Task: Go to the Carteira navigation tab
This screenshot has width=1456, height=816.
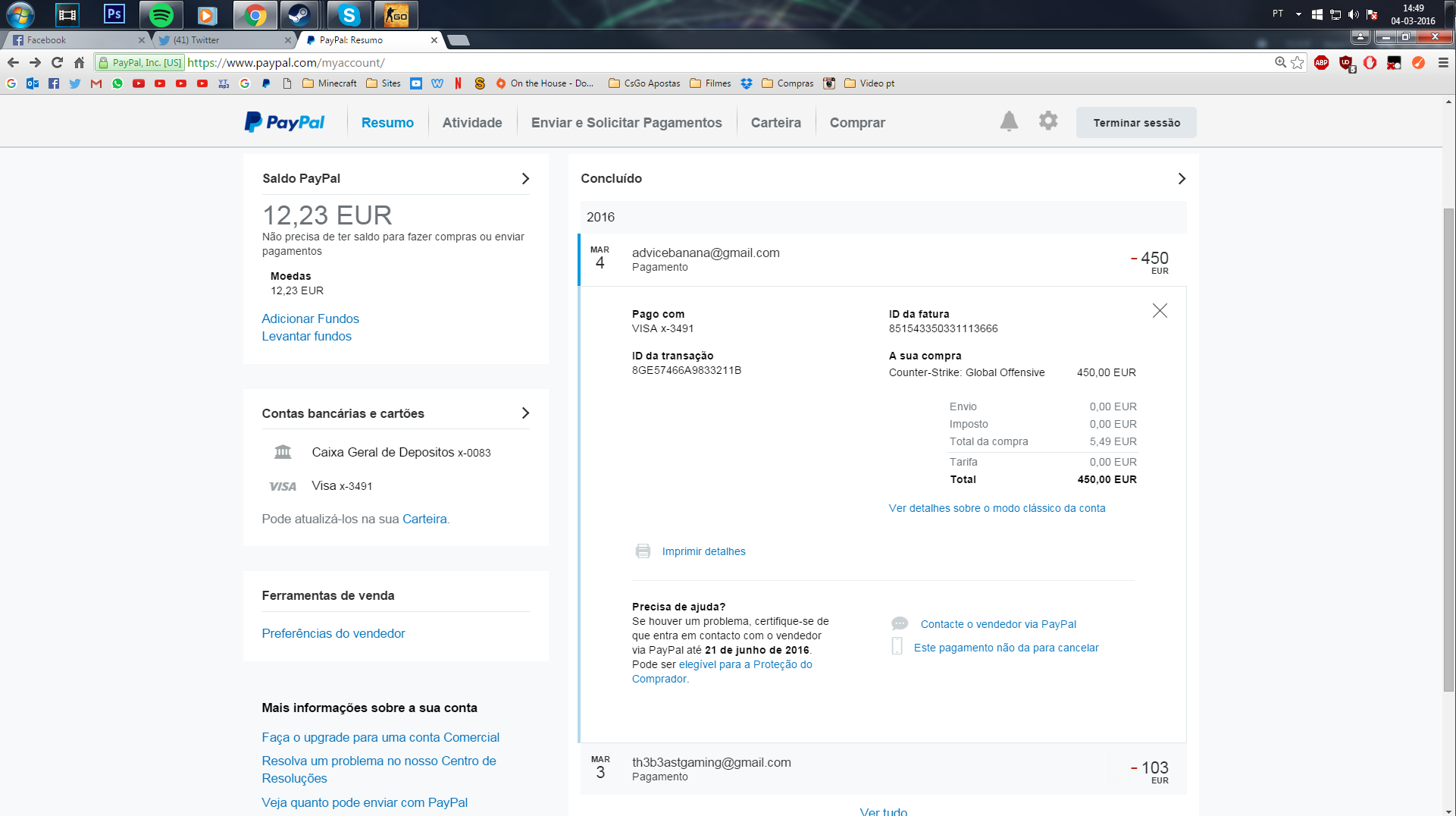Action: click(x=775, y=123)
